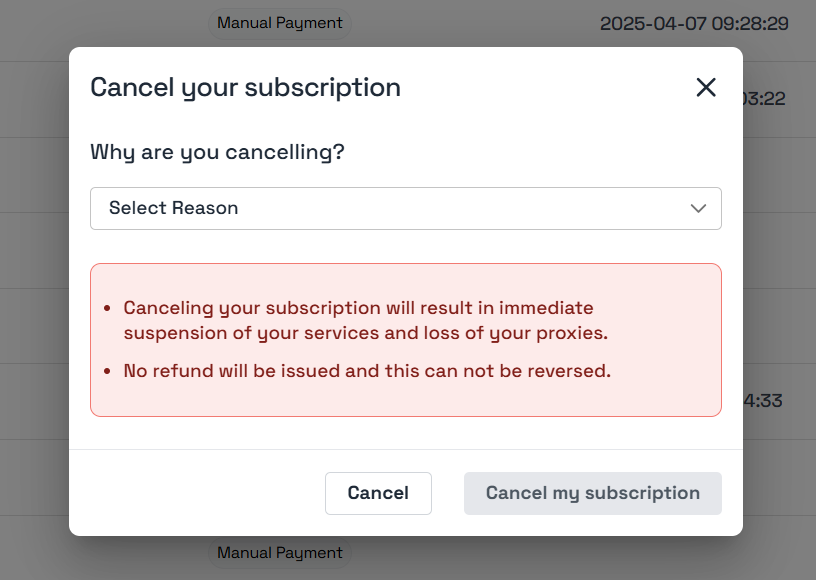816x580 pixels.
Task: Click the greyed subscription cancellation confirm button
Action: click(592, 493)
